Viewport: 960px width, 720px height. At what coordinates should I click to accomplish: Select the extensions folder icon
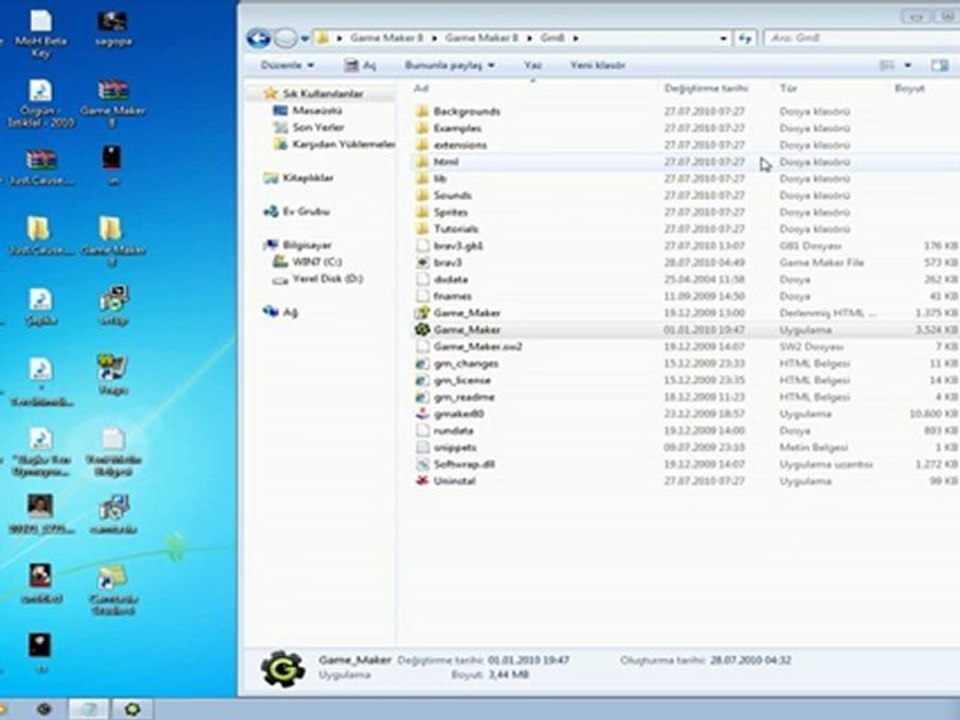pyautogui.click(x=422, y=145)
